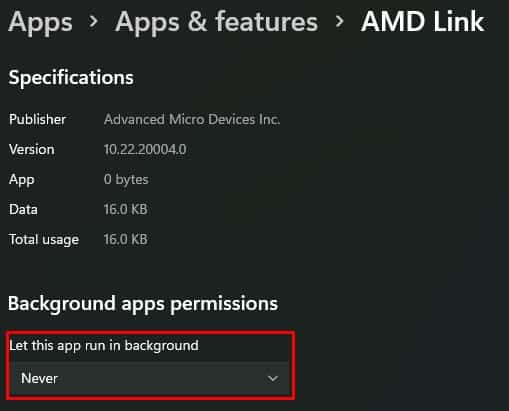Click Background apps permissions heading
The width and height of the screenshot is (509, 411).
coord(143,304)
